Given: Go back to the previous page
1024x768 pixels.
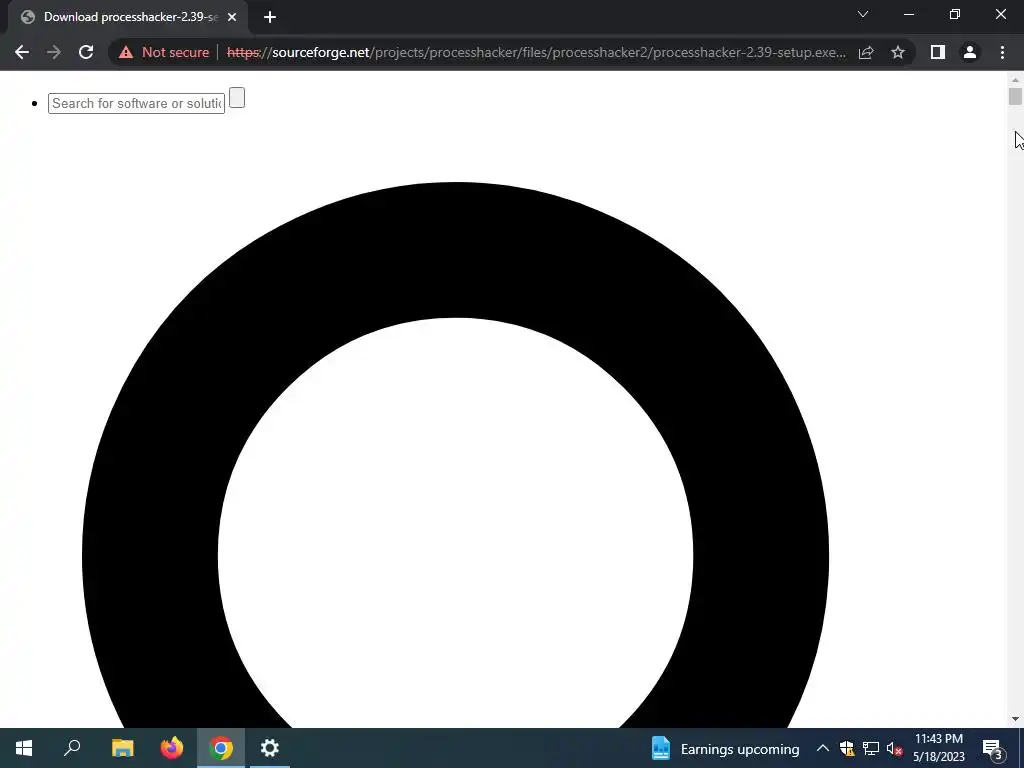Looking at the screenshot, I should (x=22, y=52).
